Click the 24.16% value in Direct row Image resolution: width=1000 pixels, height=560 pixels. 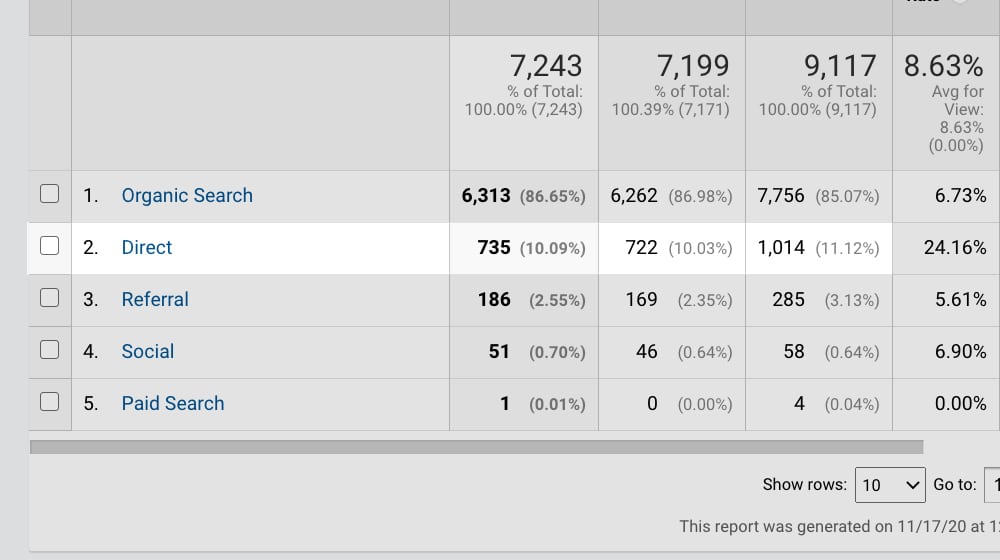pyautogui.click(x=955, y=248)
